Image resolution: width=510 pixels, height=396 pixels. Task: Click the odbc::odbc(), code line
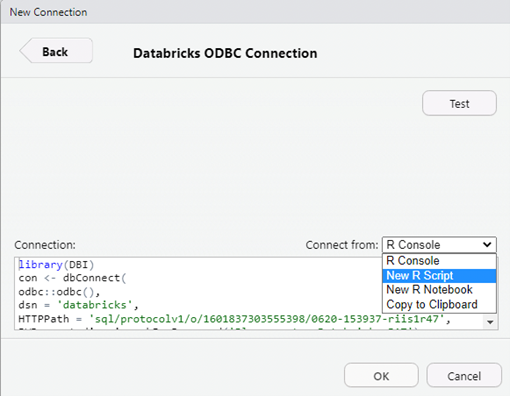(59, 292)
